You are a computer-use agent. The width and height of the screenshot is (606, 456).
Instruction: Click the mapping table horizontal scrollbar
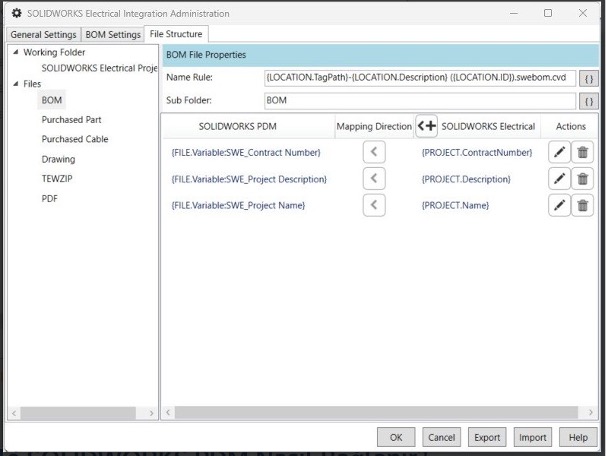click(x=376, y=412)
